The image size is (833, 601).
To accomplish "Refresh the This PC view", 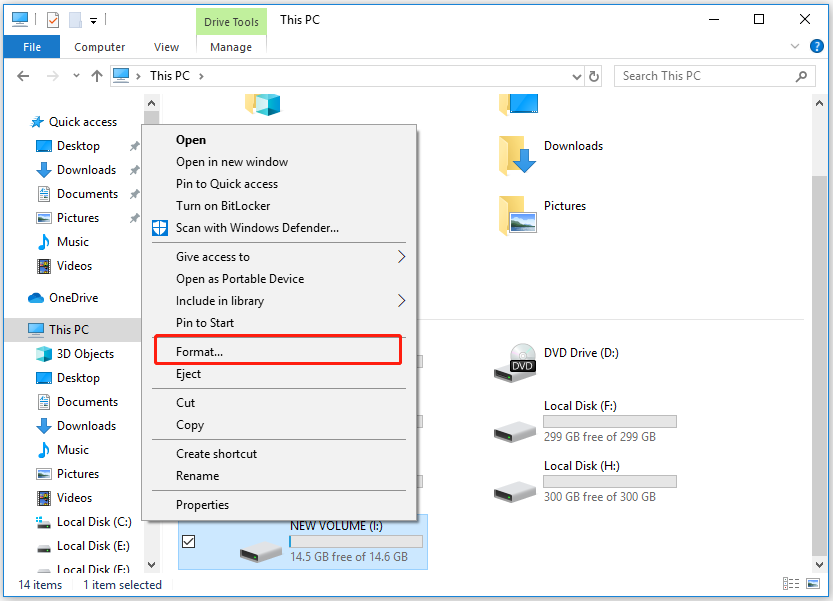I will coord(593,77).
